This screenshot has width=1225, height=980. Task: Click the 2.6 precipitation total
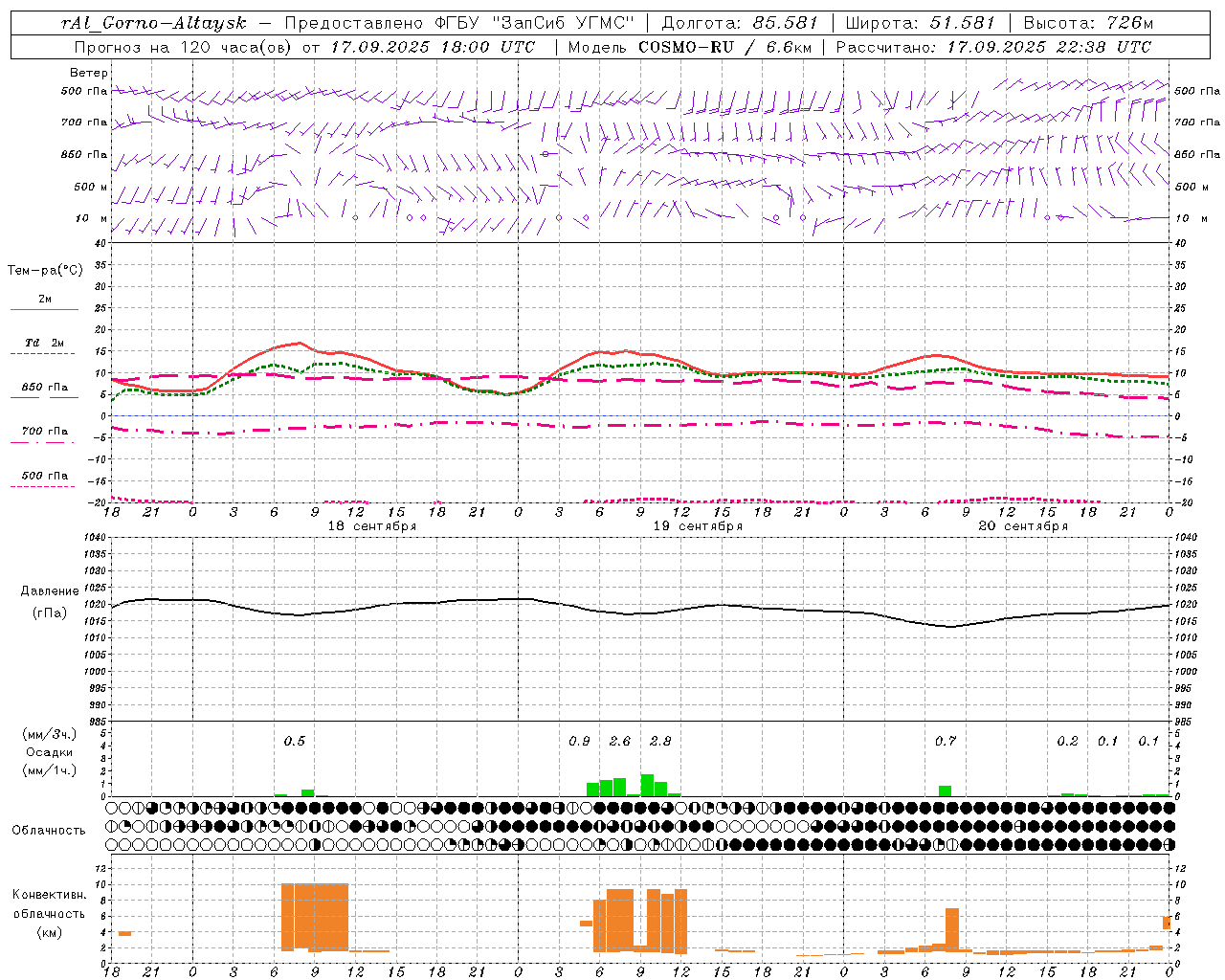click(620, 741)
